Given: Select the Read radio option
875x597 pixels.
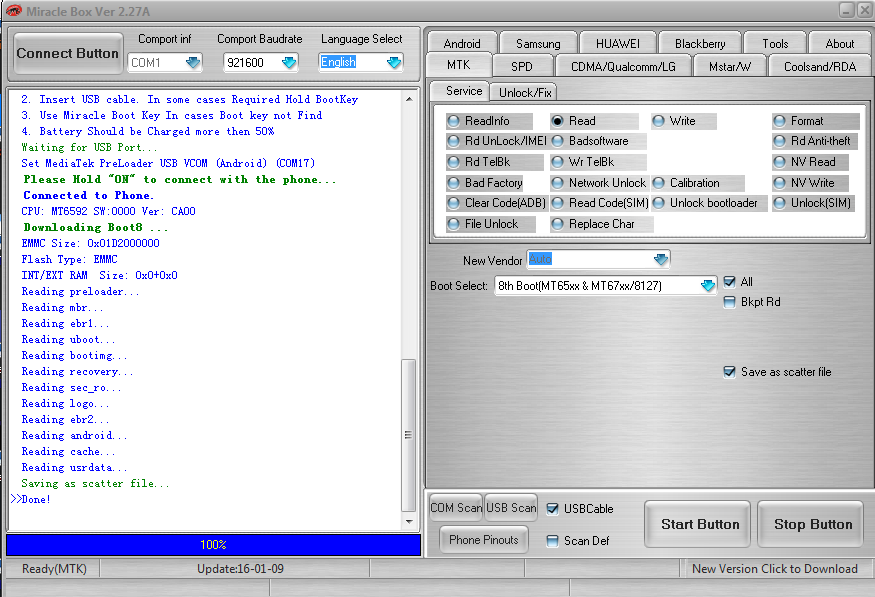Looking at the screenshot, I should [557, 121].
